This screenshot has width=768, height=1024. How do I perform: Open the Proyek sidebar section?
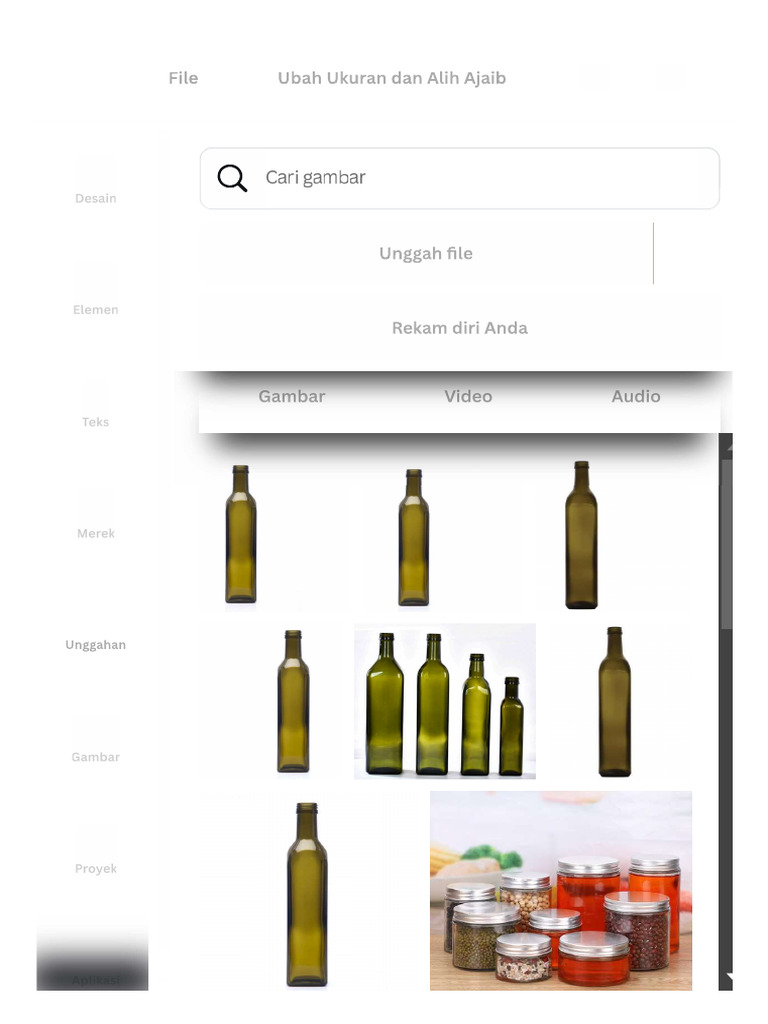[x=95, y=852]
